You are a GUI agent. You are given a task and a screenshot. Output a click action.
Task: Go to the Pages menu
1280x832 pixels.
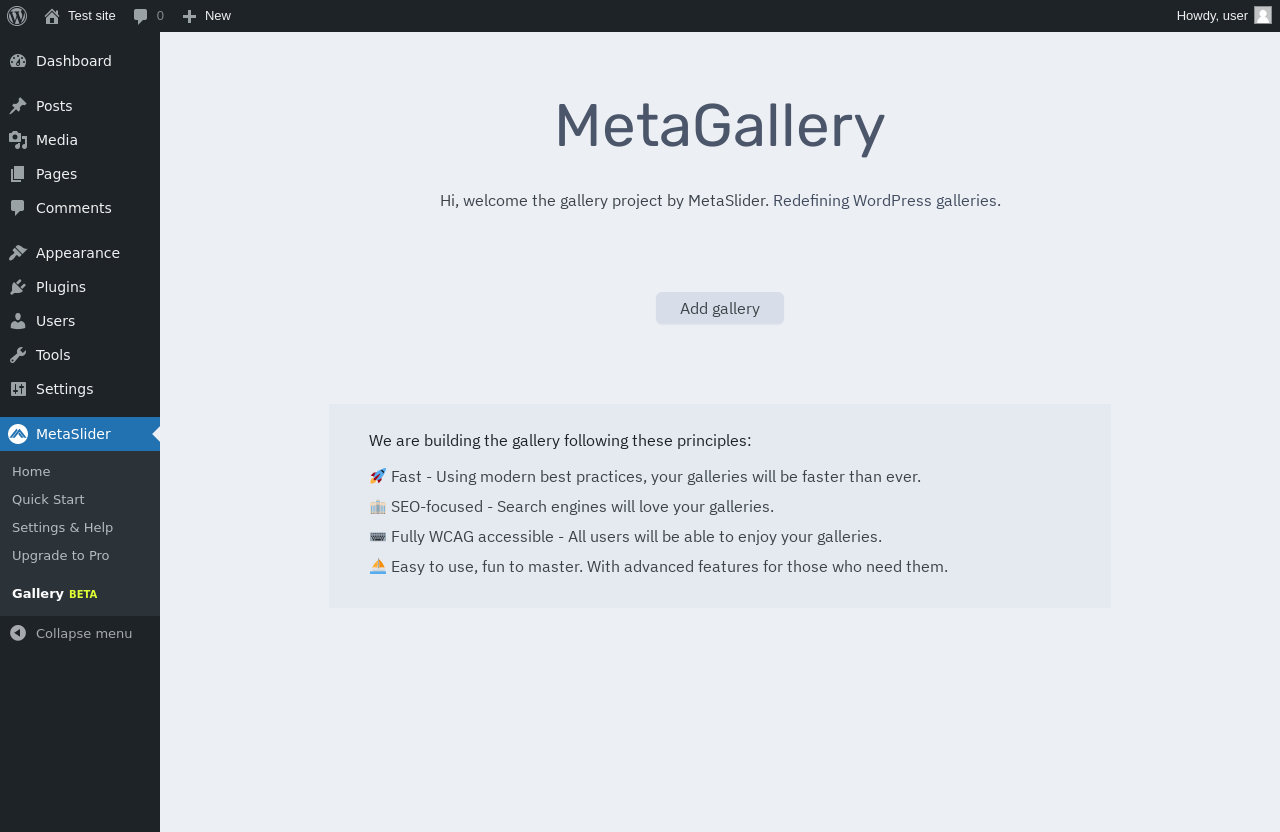(x=56, y=174)
